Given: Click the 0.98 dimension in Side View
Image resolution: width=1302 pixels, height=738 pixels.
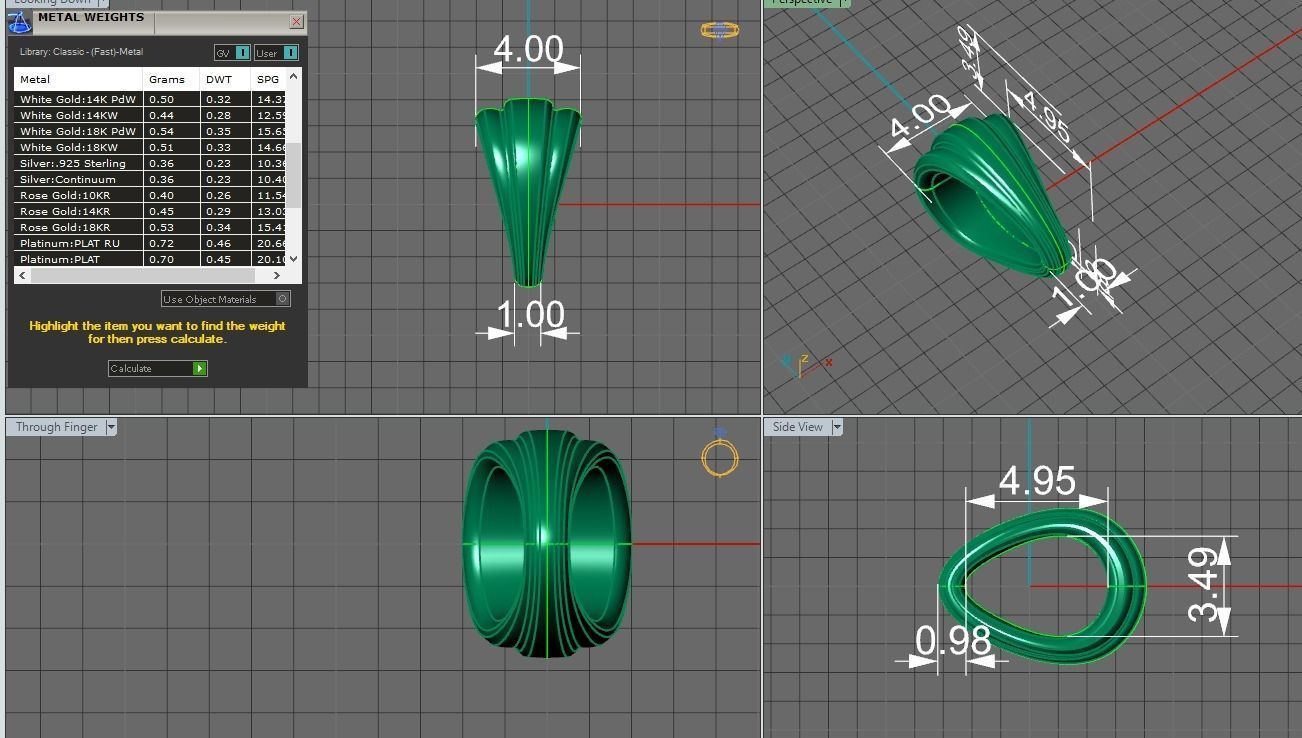Looking at the screenshot, I should click(953, 640).
